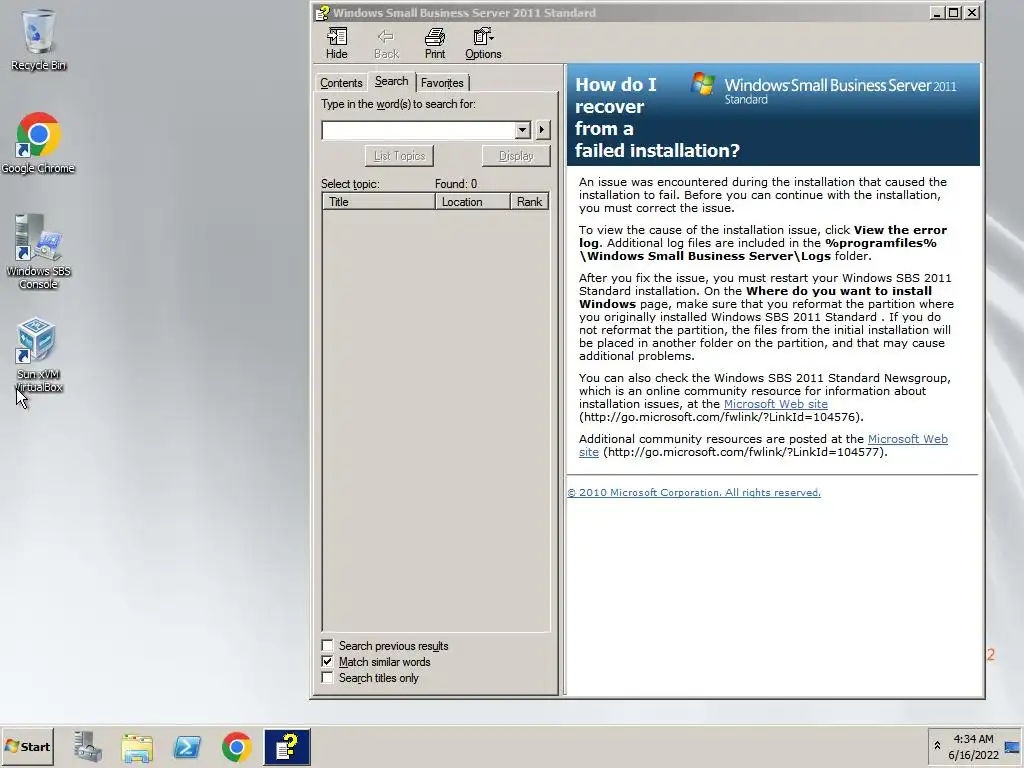The height and width of the screenshot is (768, 1024).
Task: Switch to the Favorites tab
Action: (442, 83)
